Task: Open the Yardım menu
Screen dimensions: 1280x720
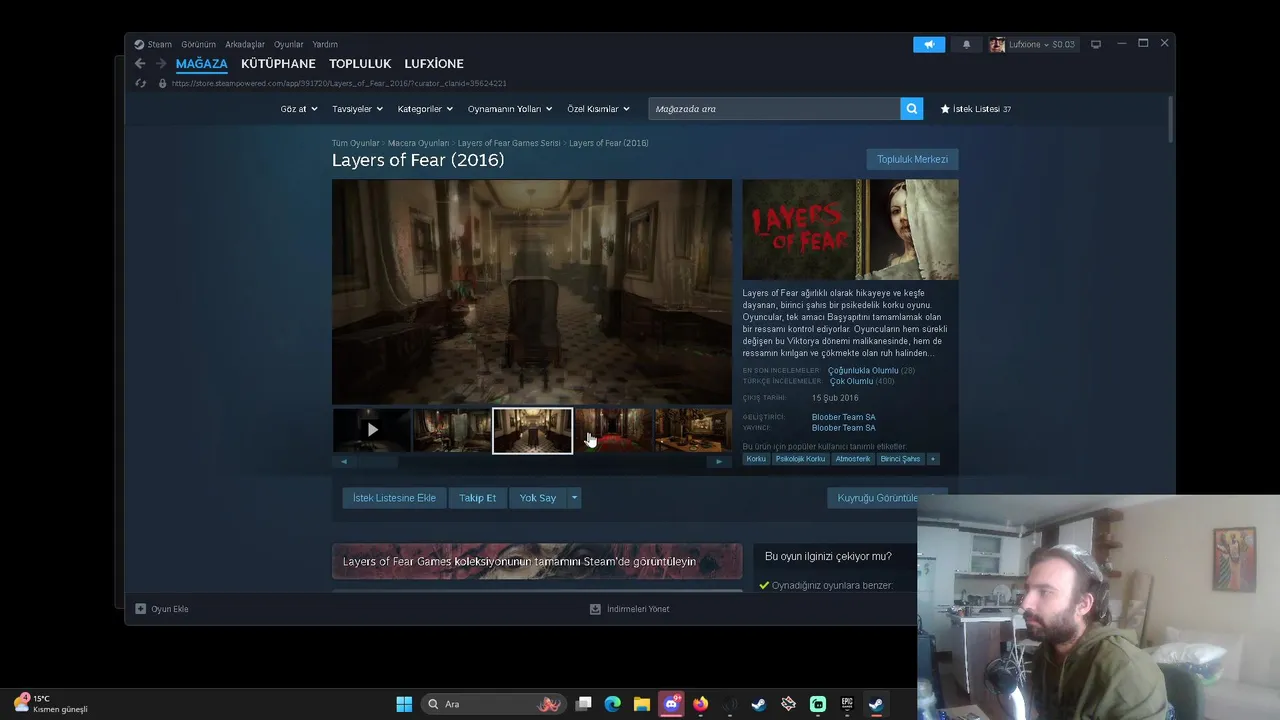Action: (325, 44)
